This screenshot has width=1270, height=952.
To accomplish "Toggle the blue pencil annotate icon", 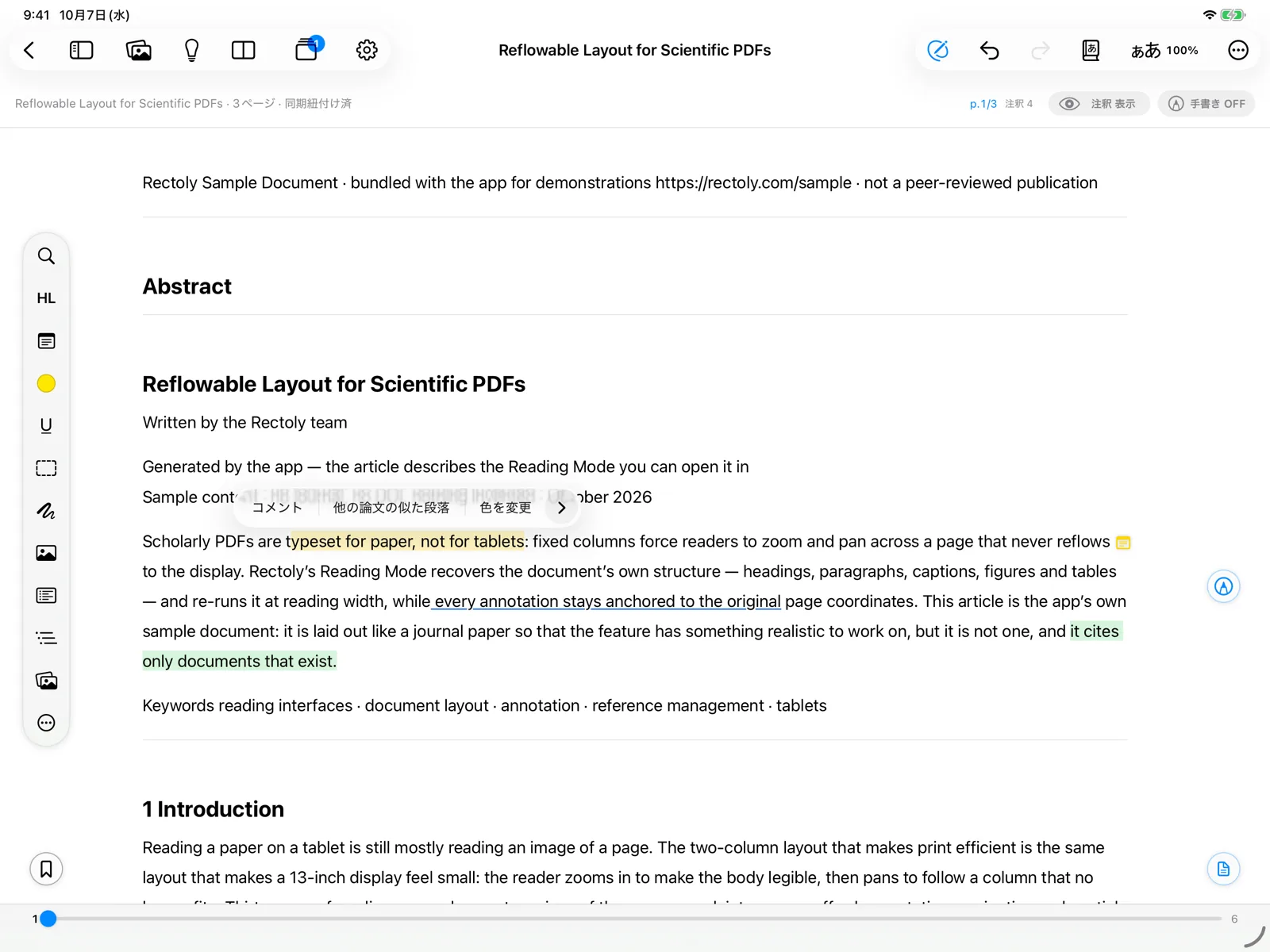I will 937,50.
